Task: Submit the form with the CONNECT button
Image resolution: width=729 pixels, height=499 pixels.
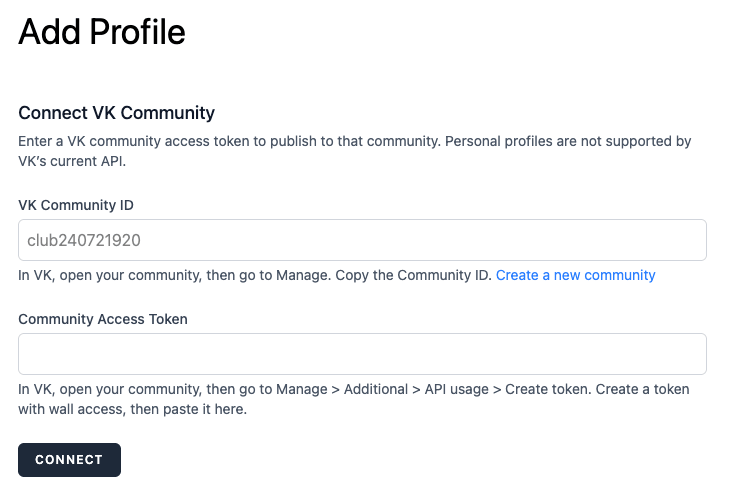Action: (x=69, y=459)
